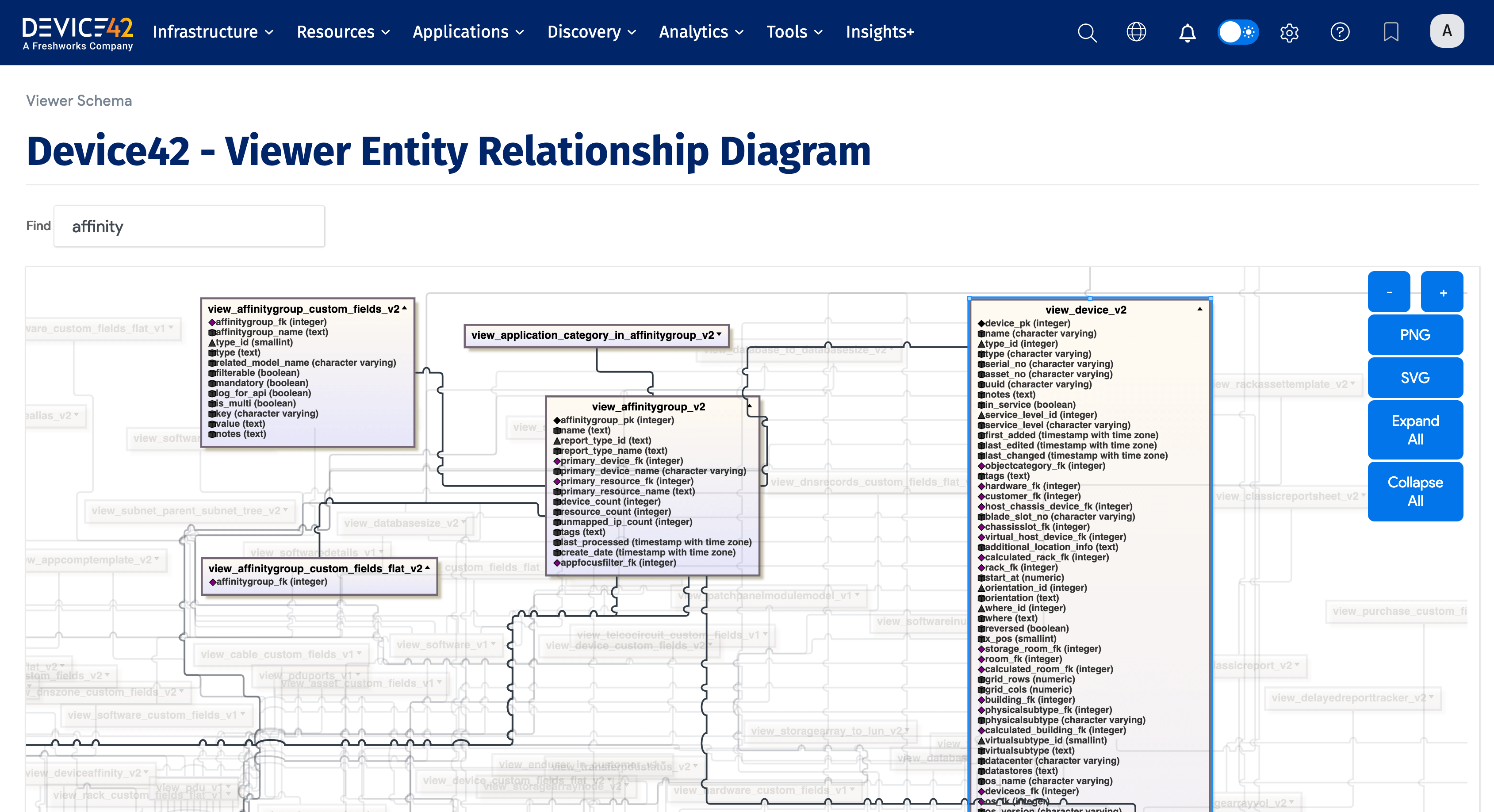Go to Device42 home logo

pos(78,34)
